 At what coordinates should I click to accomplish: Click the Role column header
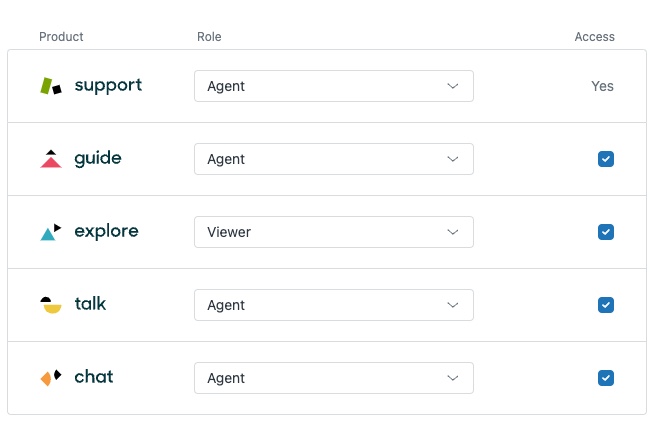pyautogui.click(x=209, y=37)
